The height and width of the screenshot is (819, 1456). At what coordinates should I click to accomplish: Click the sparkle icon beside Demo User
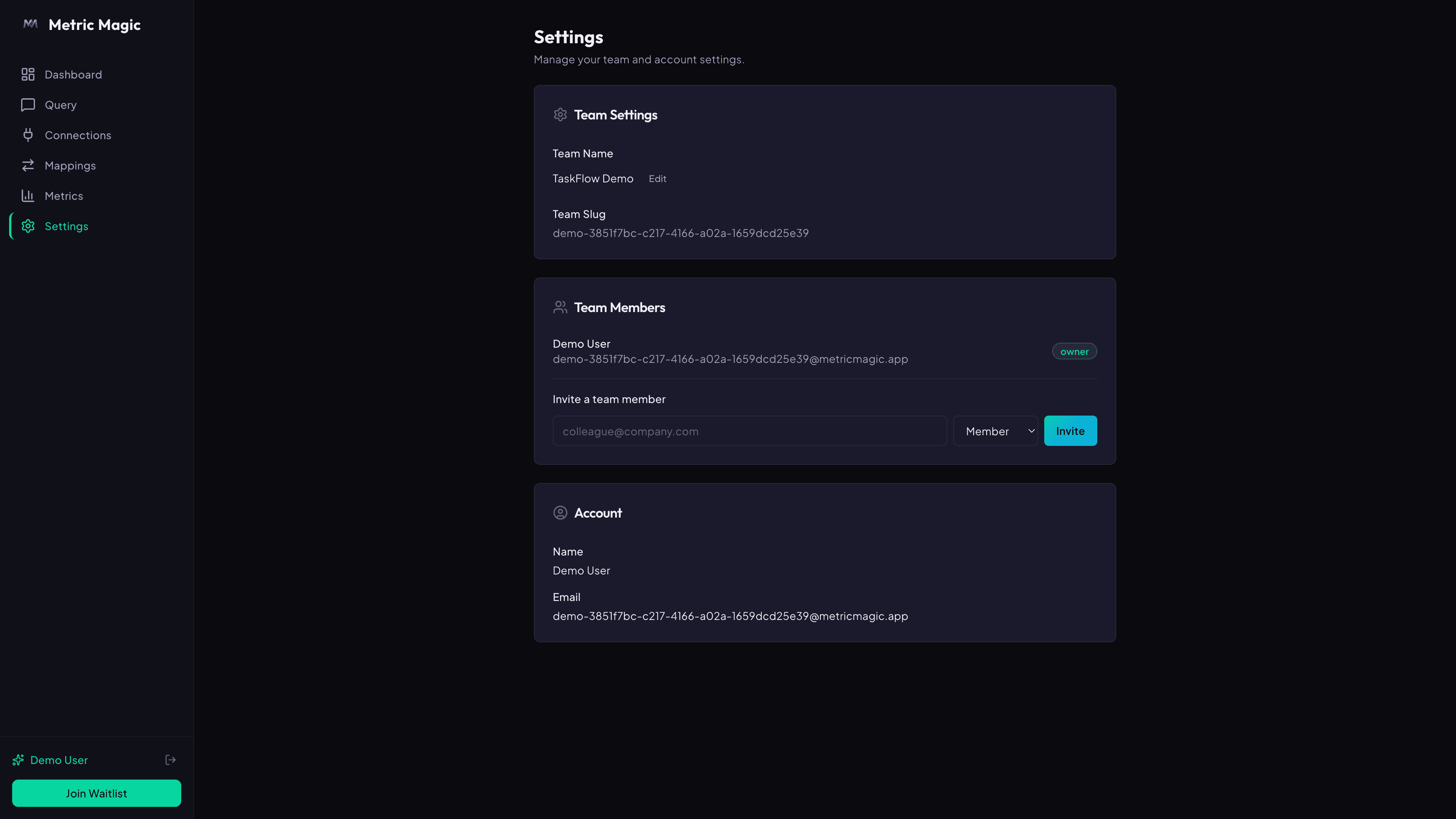point(19,759)
